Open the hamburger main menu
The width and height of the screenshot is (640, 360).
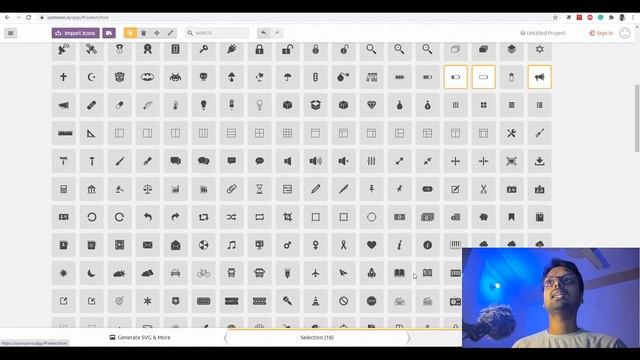pyautogui.click(x=11, y=33)
